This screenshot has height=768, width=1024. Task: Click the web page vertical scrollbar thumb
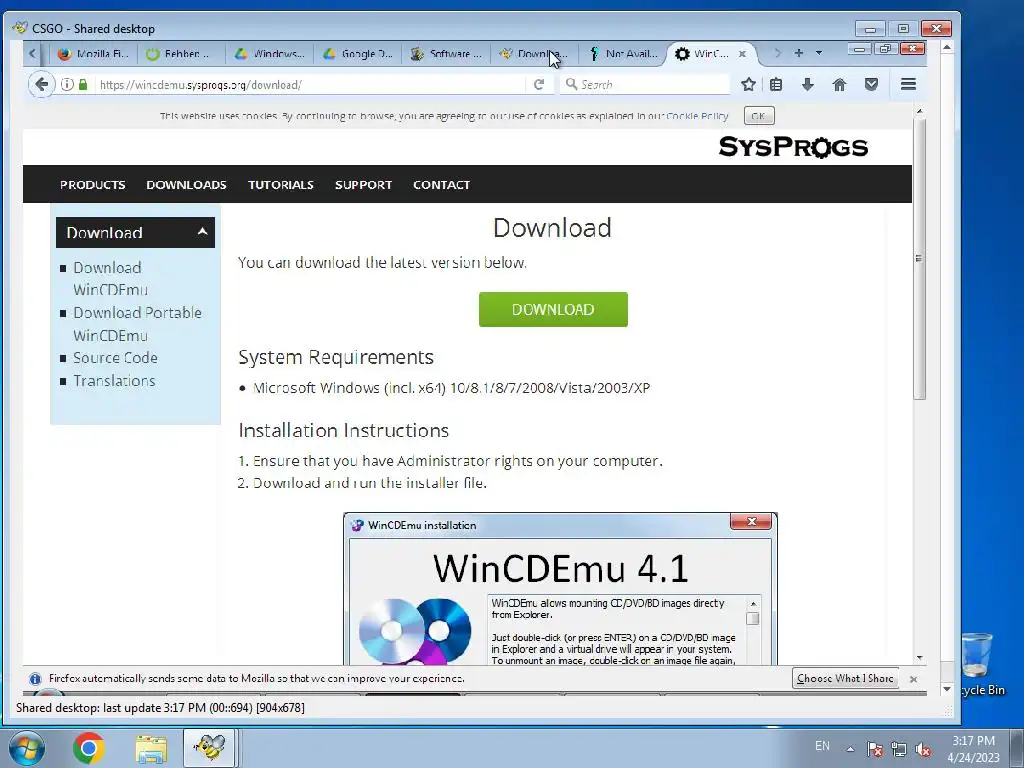click(x=920, y=259)
